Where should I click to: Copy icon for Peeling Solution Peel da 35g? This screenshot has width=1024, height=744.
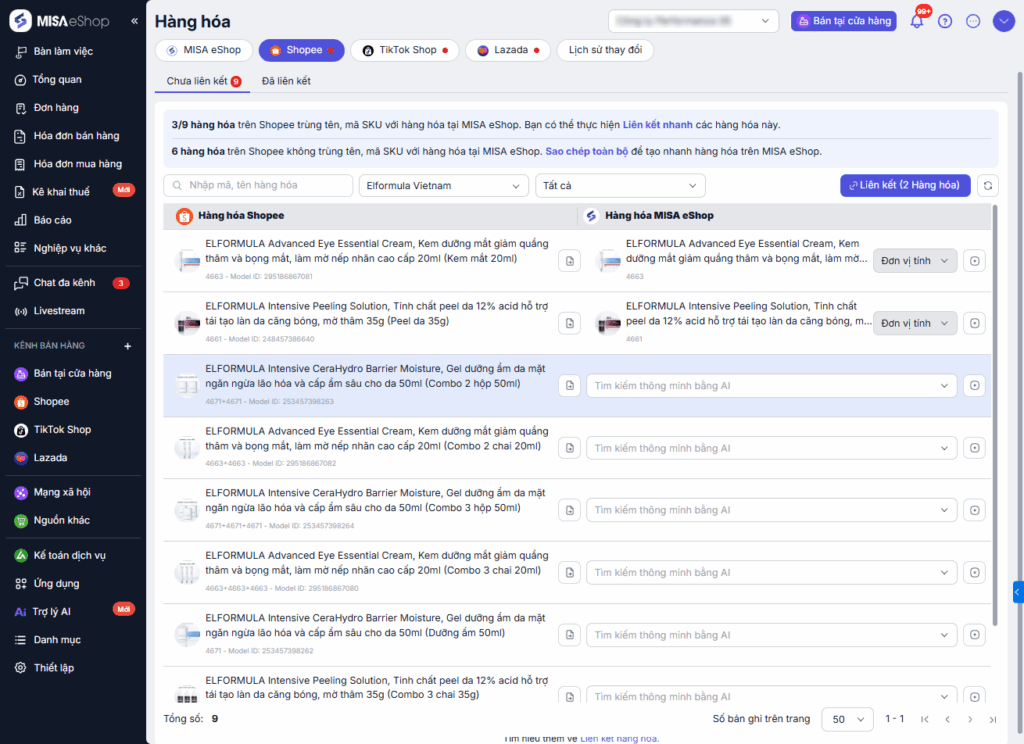click(x=569, y=323)
